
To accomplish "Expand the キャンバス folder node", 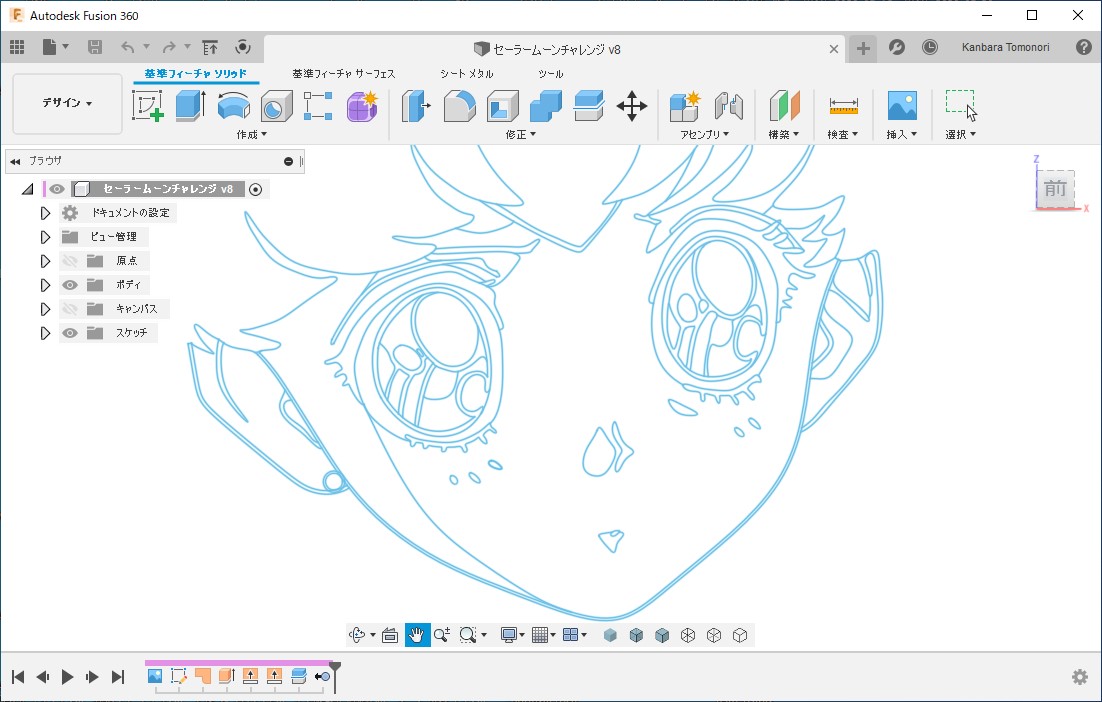I will 45,308.
